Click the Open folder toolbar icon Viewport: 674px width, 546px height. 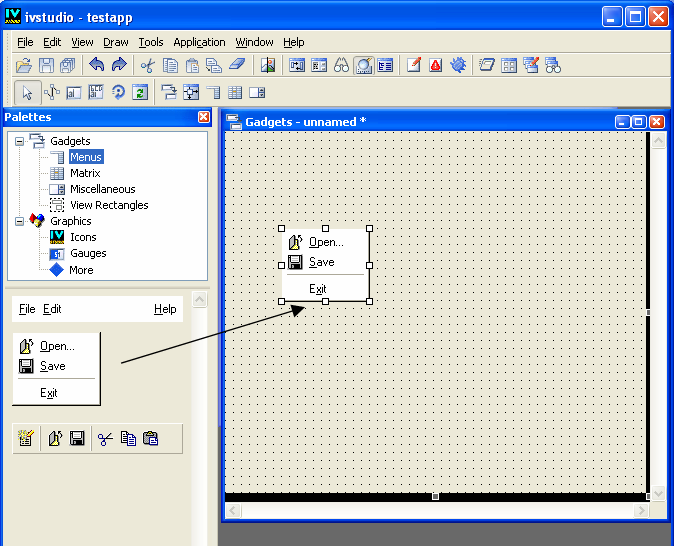pos(25,66)
